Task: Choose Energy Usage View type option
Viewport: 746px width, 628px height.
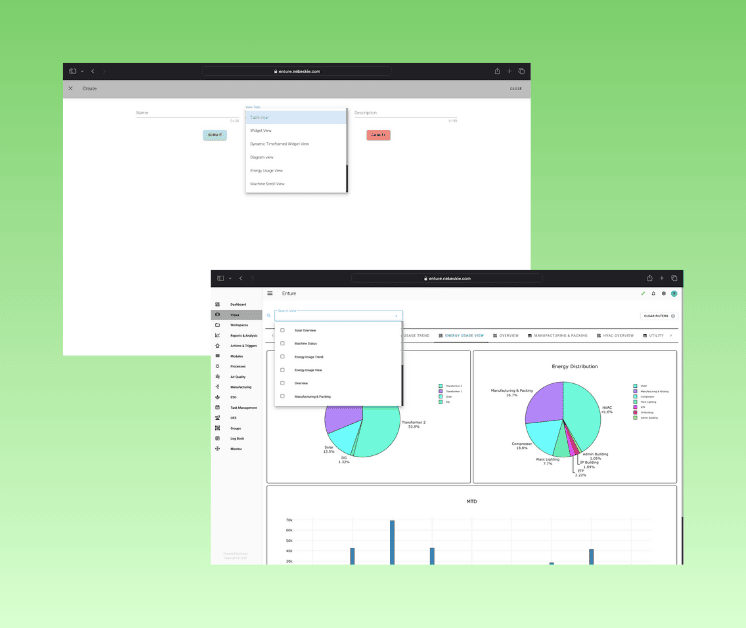Action: [296, 170]
